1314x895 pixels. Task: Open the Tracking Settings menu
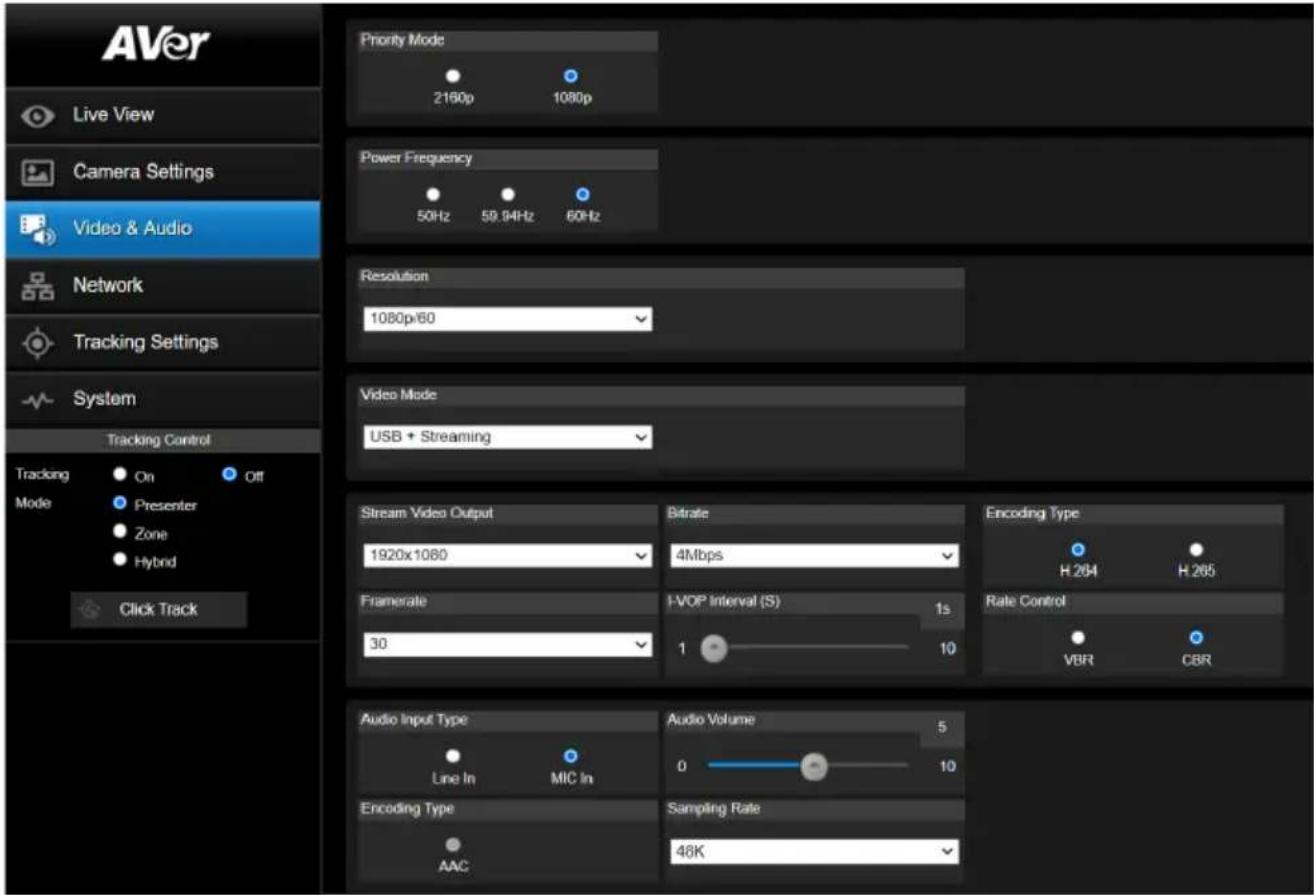coord(161,342)
